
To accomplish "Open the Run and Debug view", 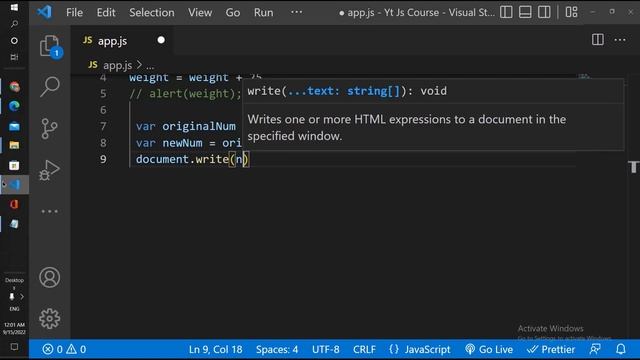I will click(x=50, y=170).
